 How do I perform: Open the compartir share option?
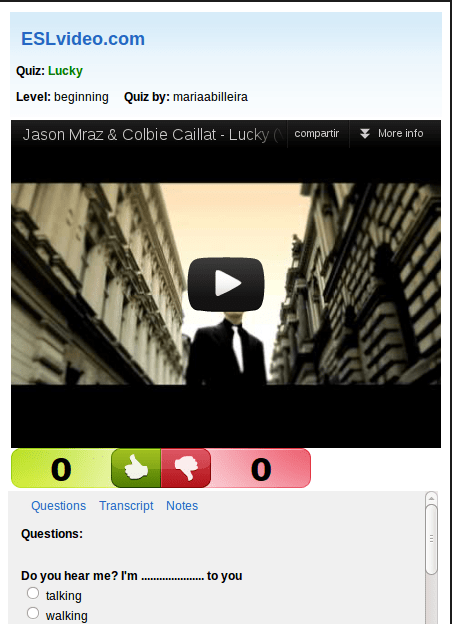click(317, 134)
